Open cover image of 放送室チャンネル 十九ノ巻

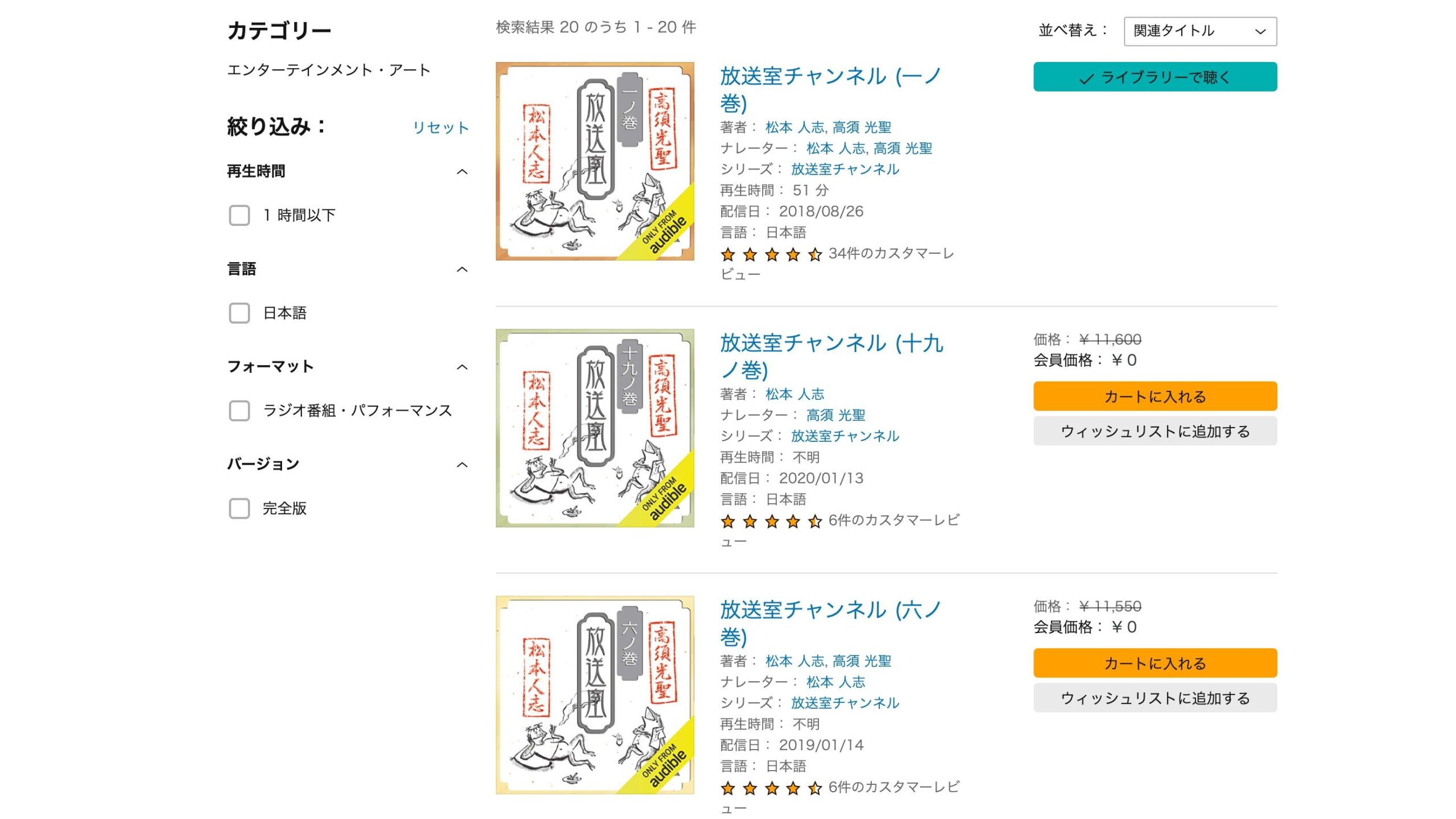pyautogui.click(x=595, y=428)
